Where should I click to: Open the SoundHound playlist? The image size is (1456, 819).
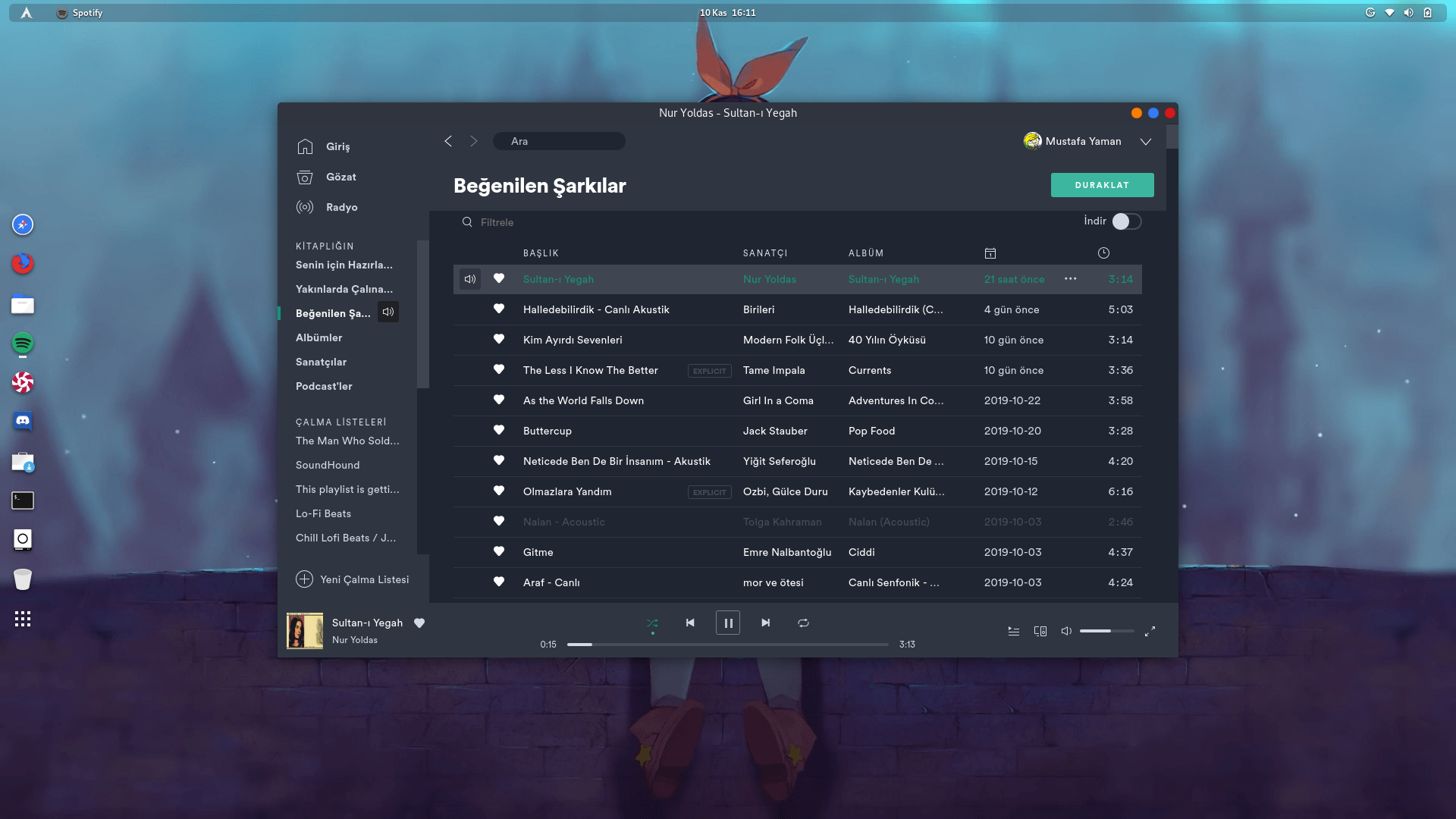(328, 465)
